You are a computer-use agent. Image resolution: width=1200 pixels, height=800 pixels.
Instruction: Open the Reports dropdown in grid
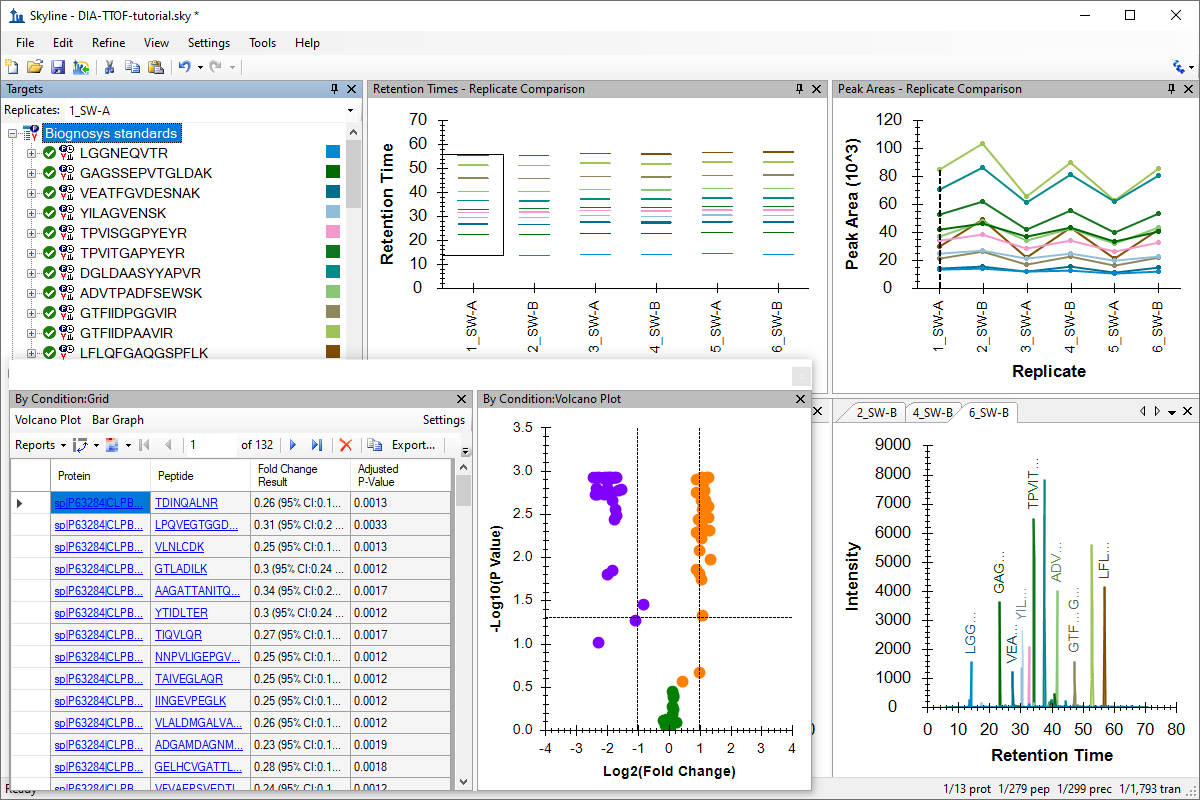(41, 445)
